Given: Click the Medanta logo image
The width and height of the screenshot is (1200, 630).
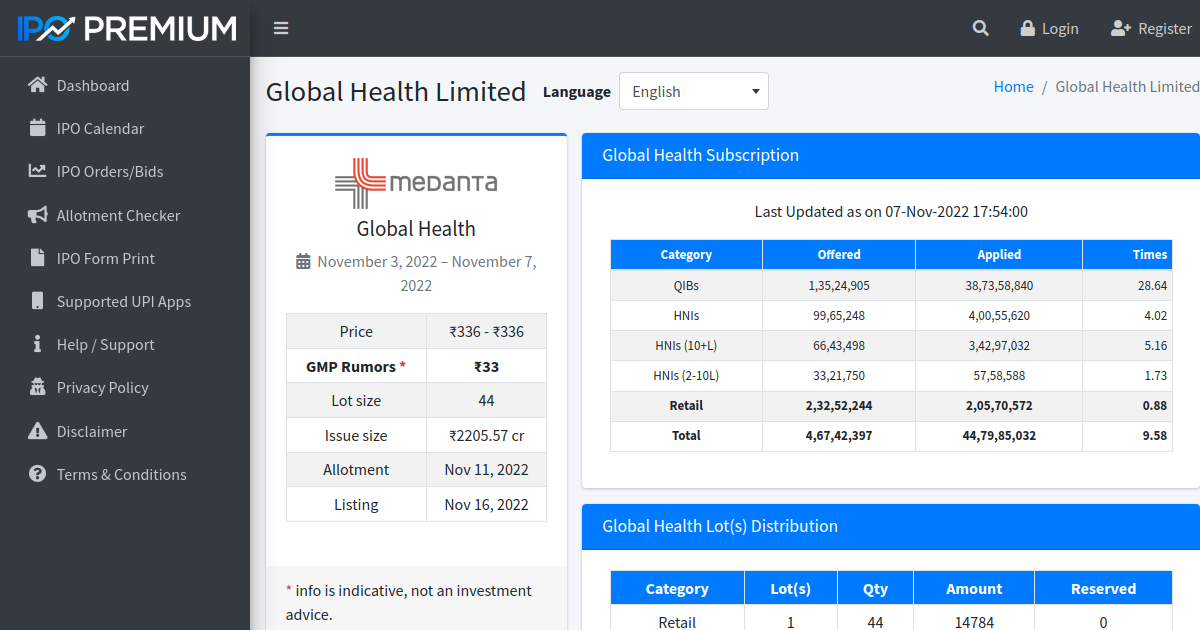Looking at the screenshot, I should click(416, 183).
